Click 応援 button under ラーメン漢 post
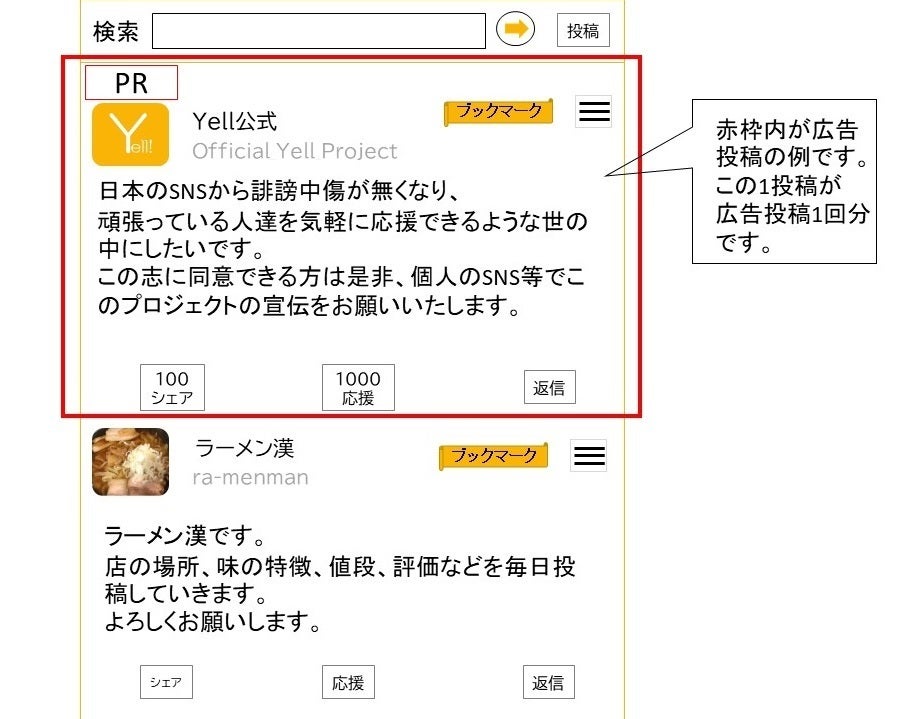 [348, 682]
